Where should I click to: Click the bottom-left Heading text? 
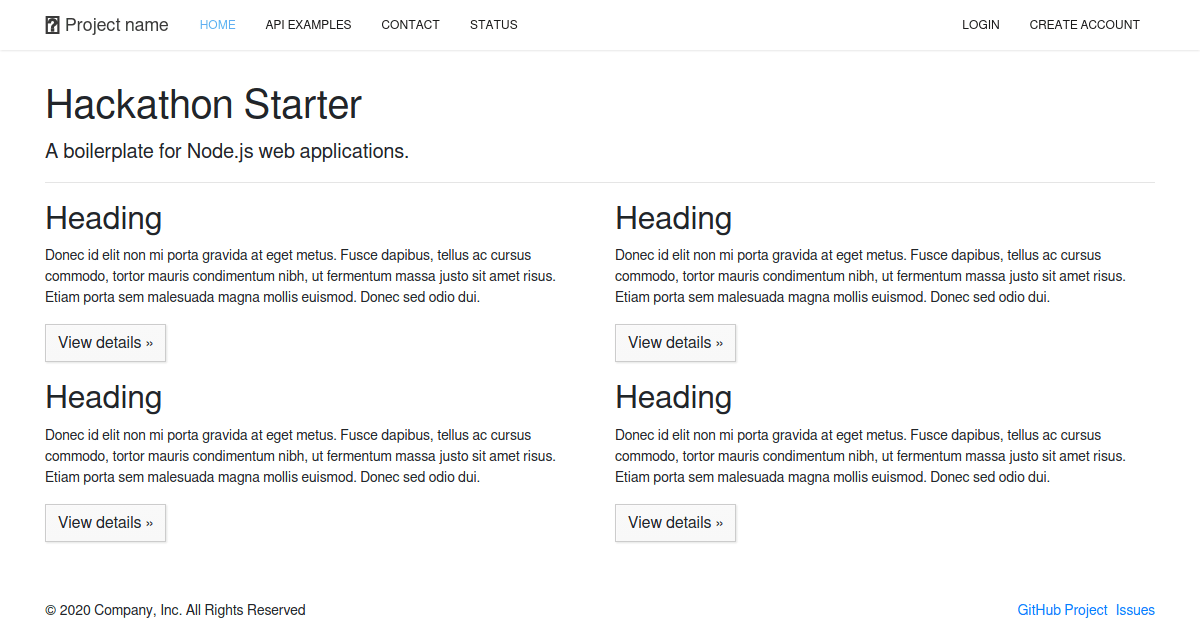(103, 397)
